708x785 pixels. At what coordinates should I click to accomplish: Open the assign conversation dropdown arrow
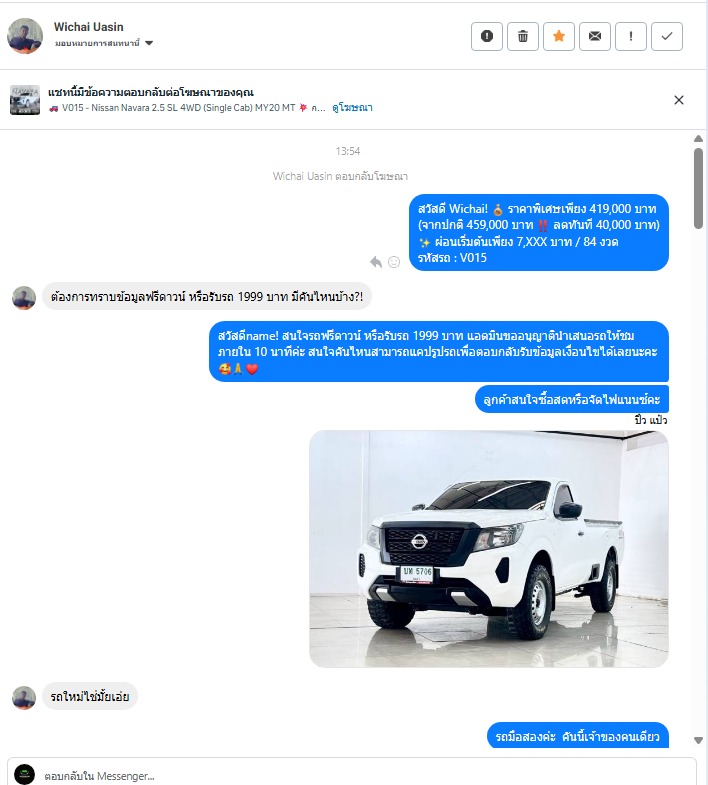pos(149,43)
